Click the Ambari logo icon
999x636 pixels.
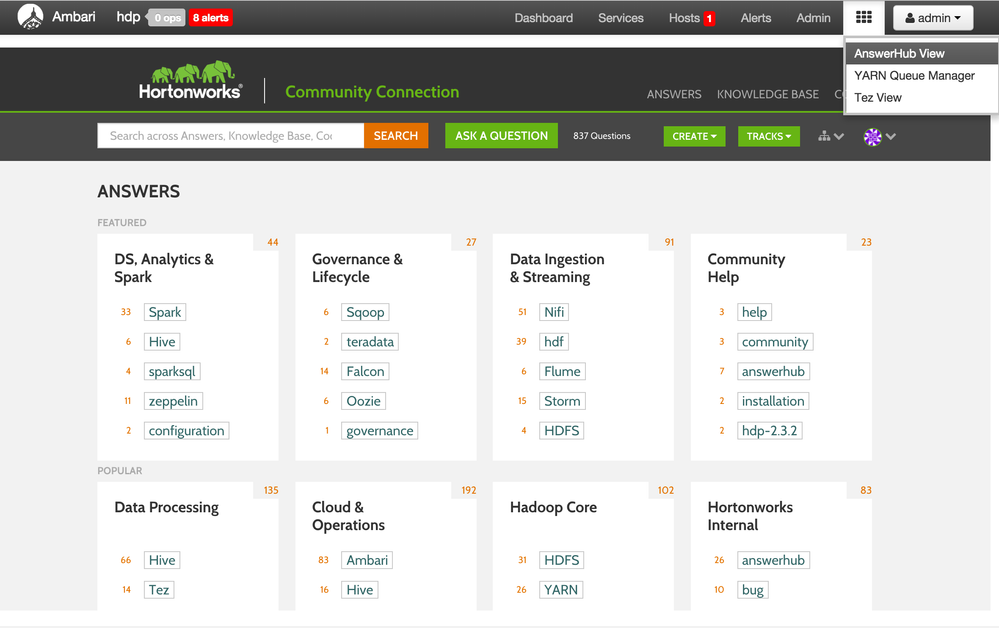point(30,17)
